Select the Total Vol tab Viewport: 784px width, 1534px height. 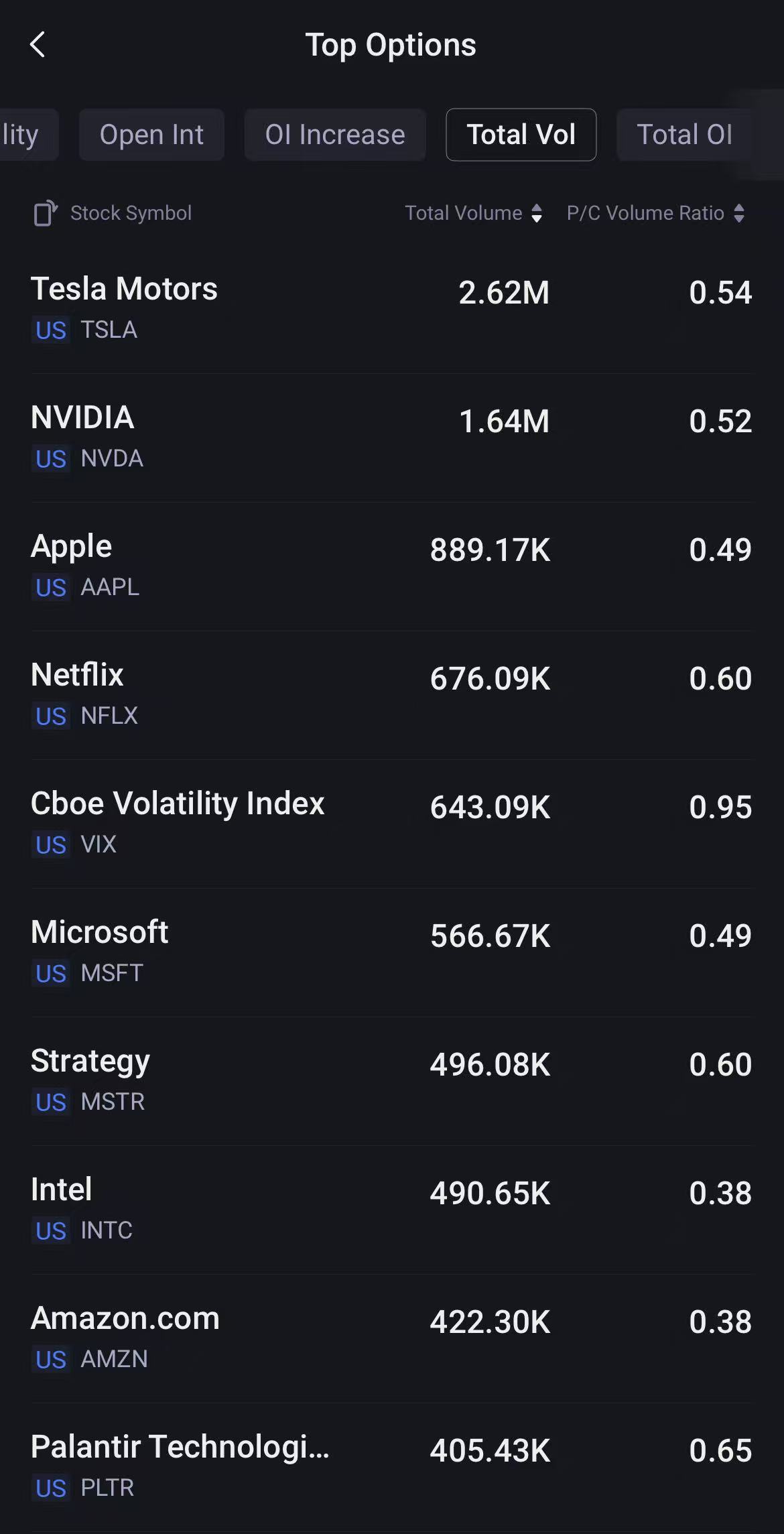(x=521, y=135)
